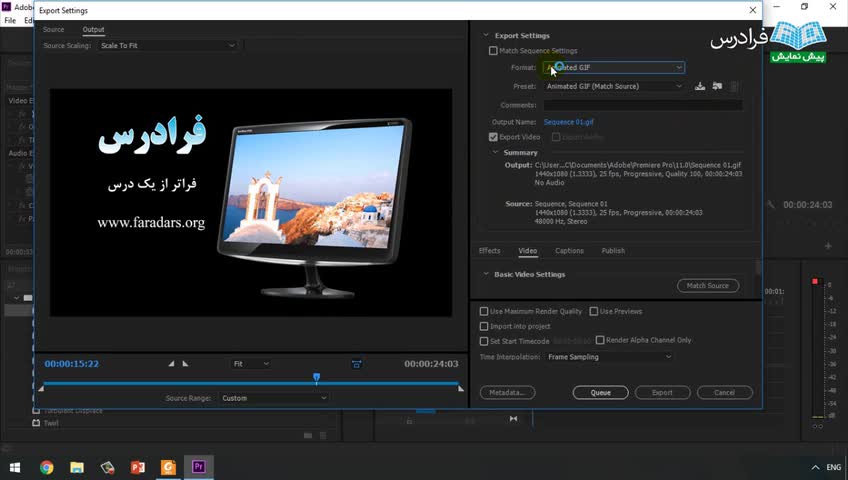Open Windows Start menu
The width and height of the screenshot is (848, 480).
tap(15, 467)
